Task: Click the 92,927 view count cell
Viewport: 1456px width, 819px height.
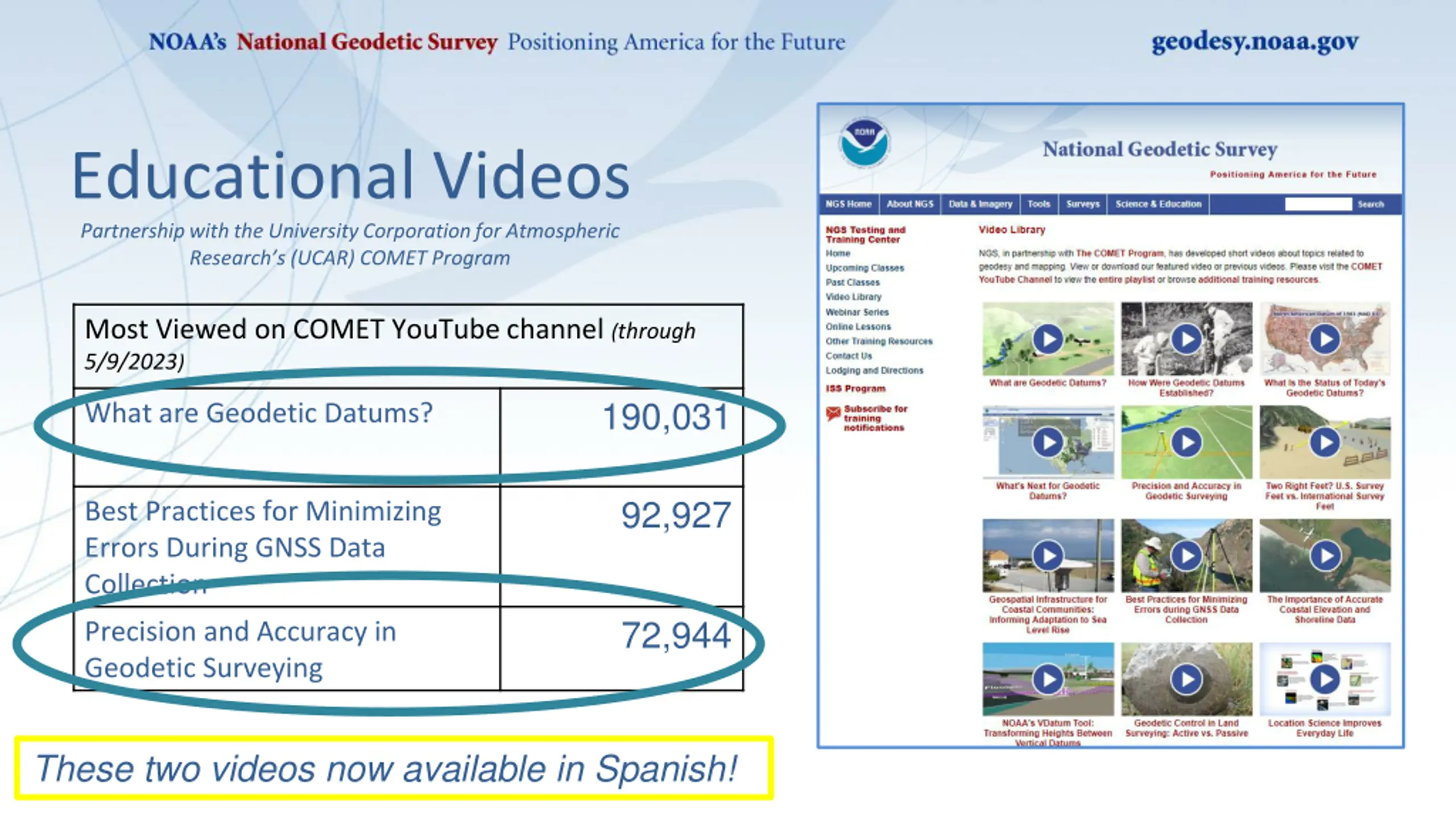Action: click(622, 547)
